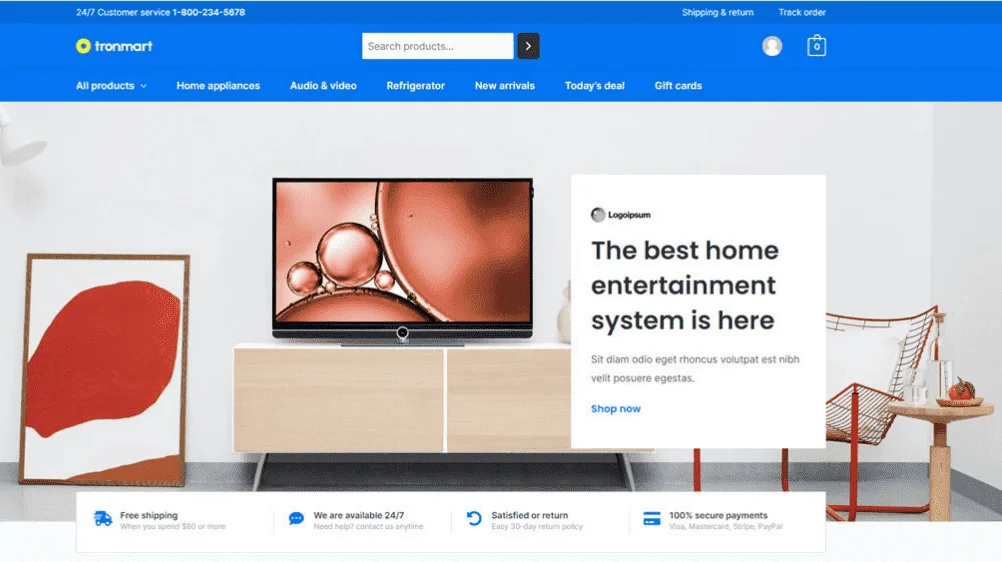Select the Refrigerator menu item
This screenshot has width=1002, height=562.
tap(415, 86)
